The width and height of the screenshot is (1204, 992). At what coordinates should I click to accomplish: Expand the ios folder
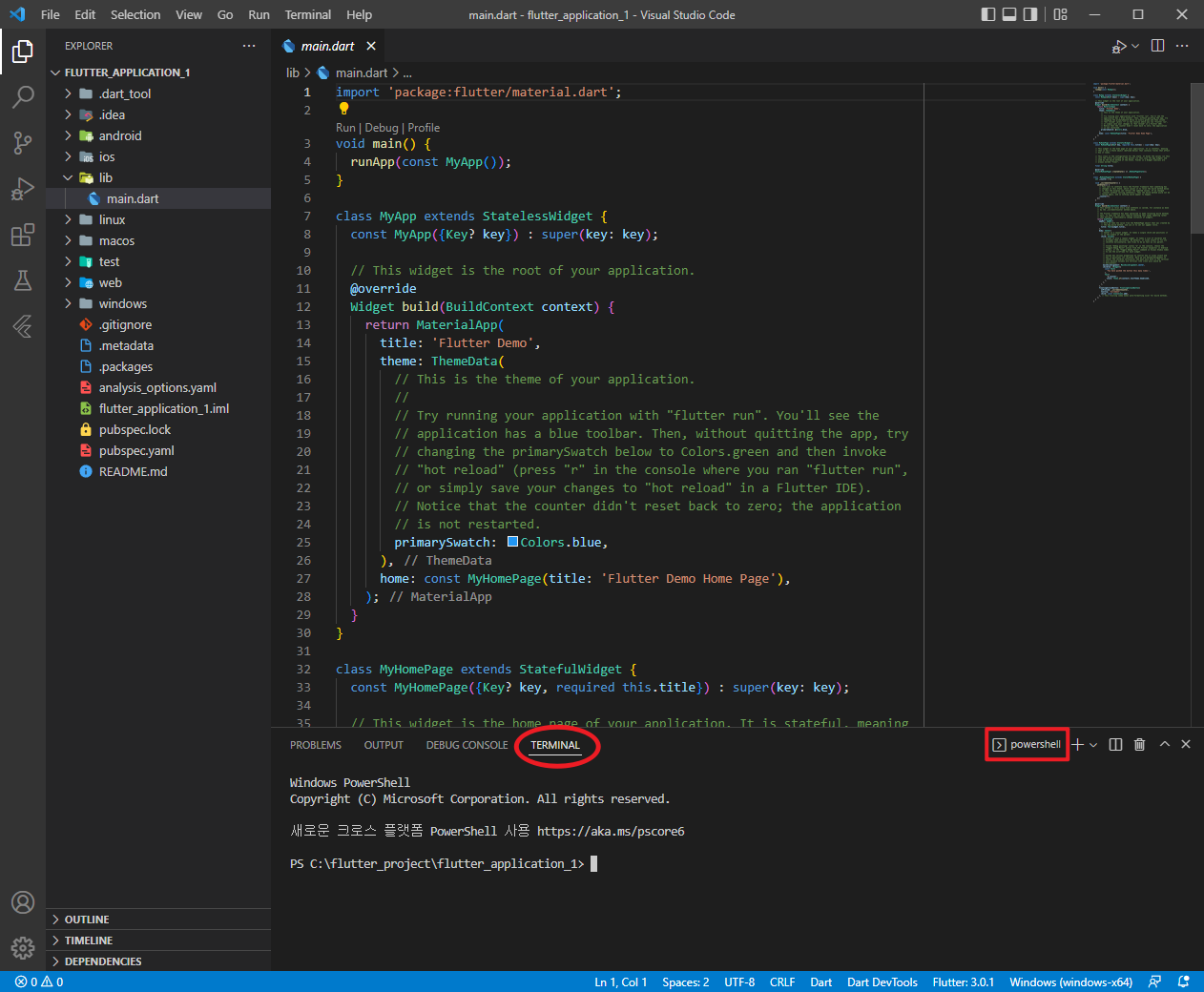pos(68,156)
